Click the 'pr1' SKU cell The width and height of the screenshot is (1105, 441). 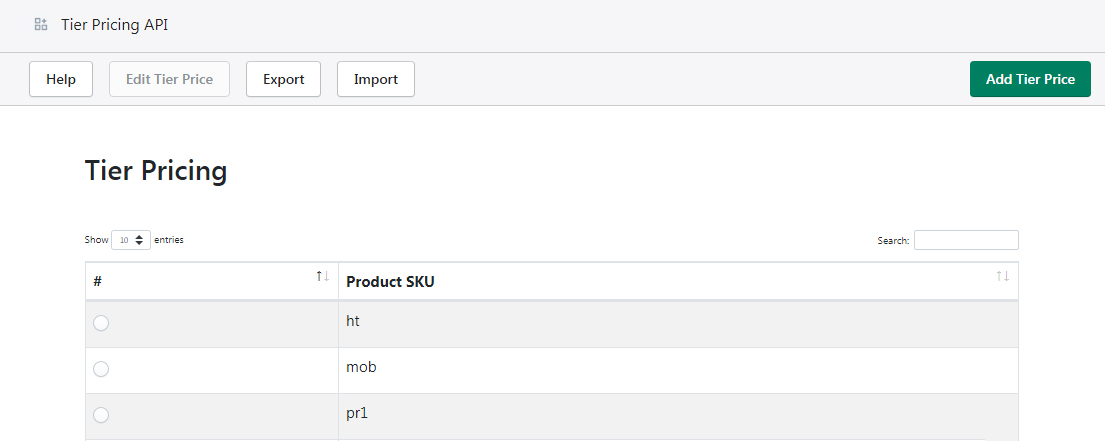pyautogui.click(x=358, y=413)
